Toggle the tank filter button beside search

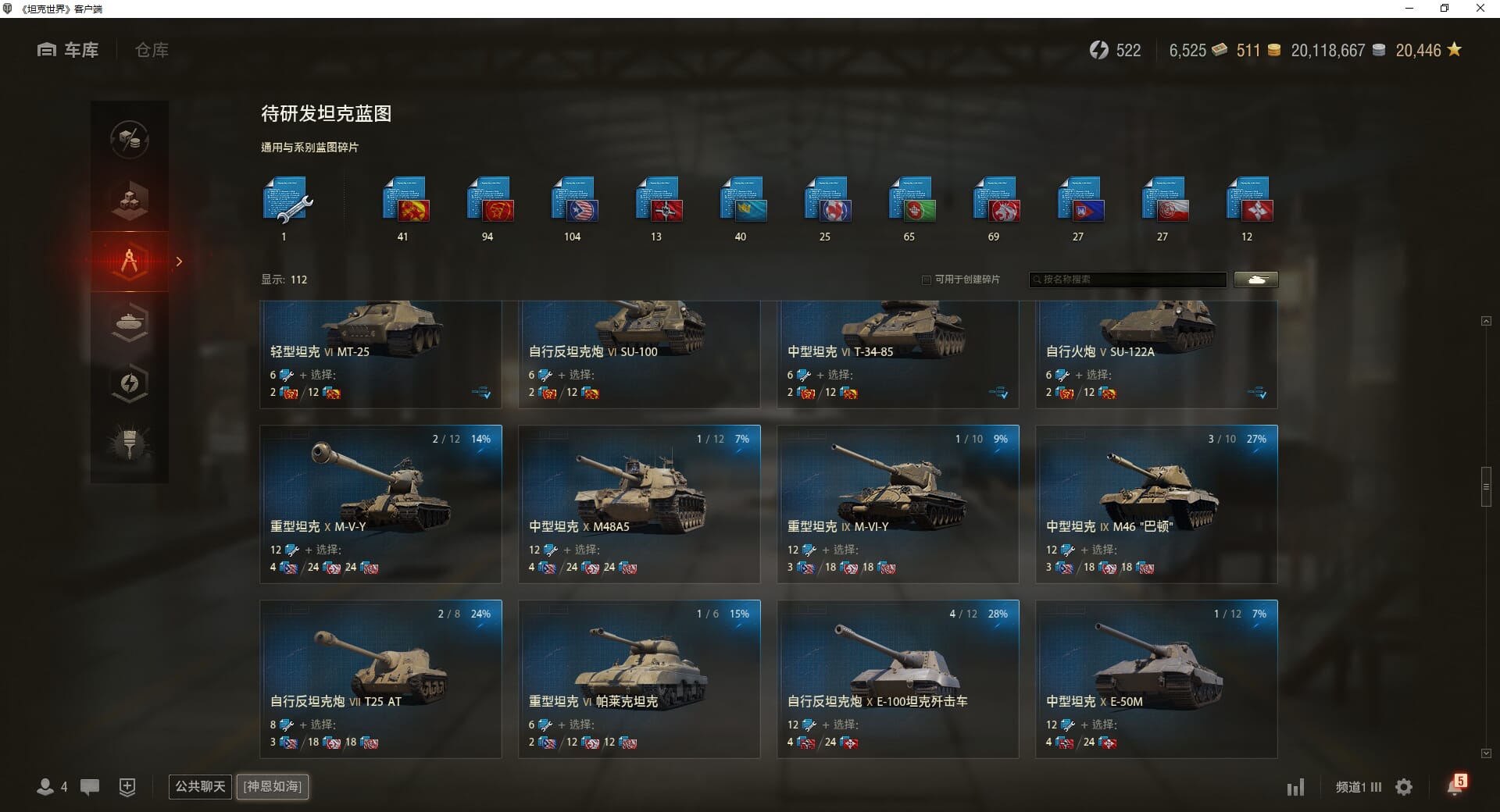coord(1256,280)
